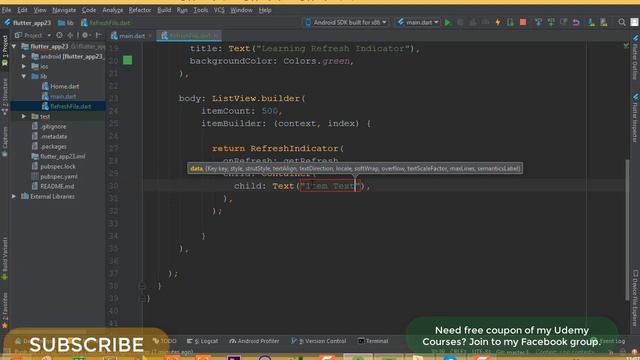Click the scroll-from-source target icon in Project panel
This screenshot has height=360, width=640.
click(x=60, y=36)
